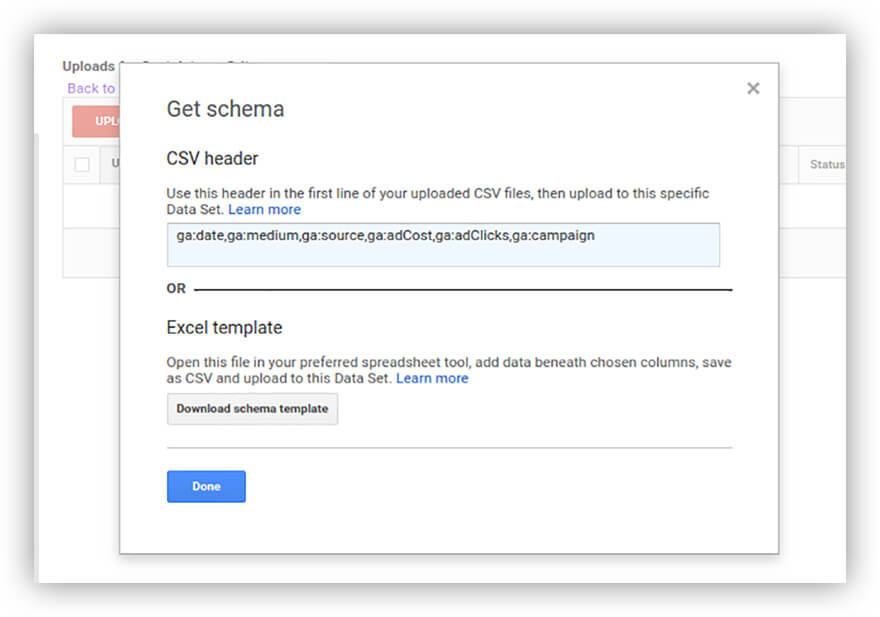880x617 pixels.
Task: Click the Uploads page heading
Action: click(89, 67)
